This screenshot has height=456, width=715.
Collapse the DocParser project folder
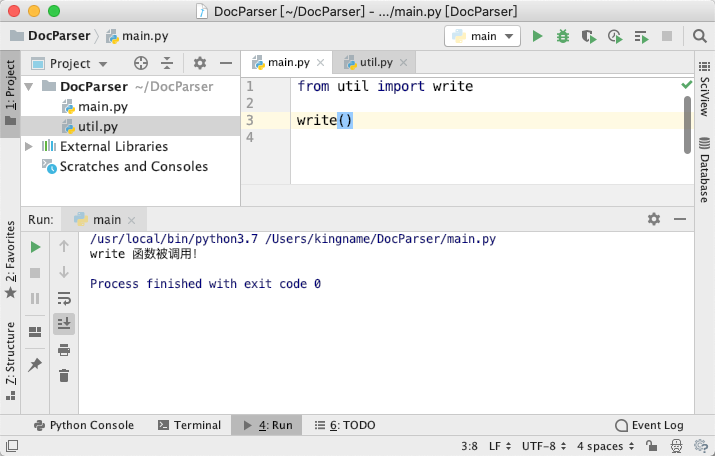point(29,86)
